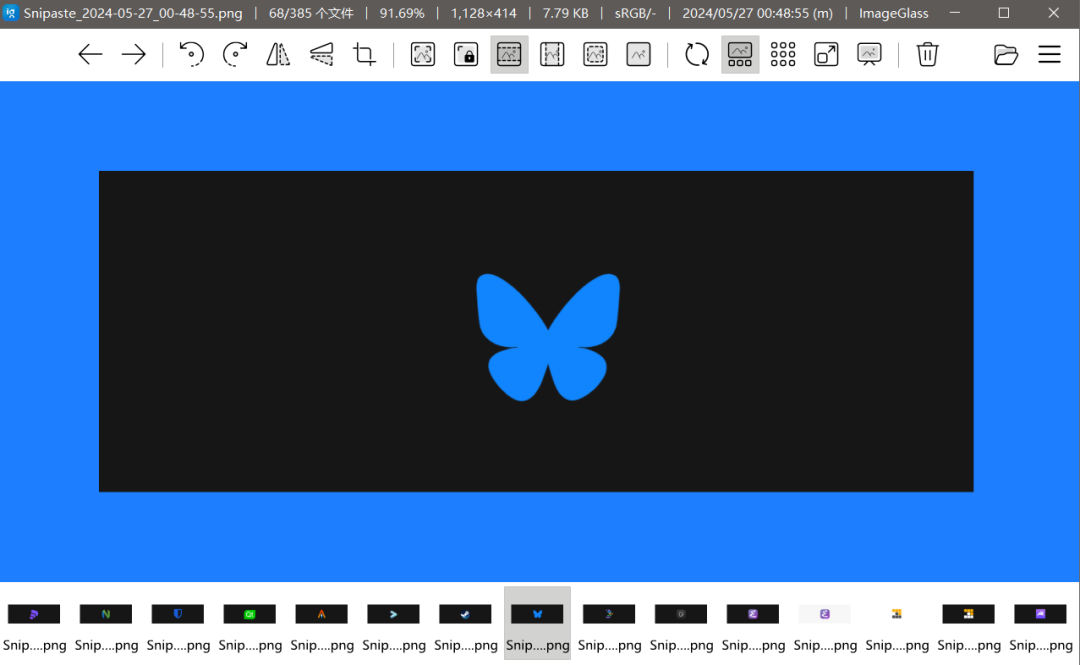The image size is (1080, 665).
Task: Start the slideshow from the presentation icon
Action: coord(869,54)
